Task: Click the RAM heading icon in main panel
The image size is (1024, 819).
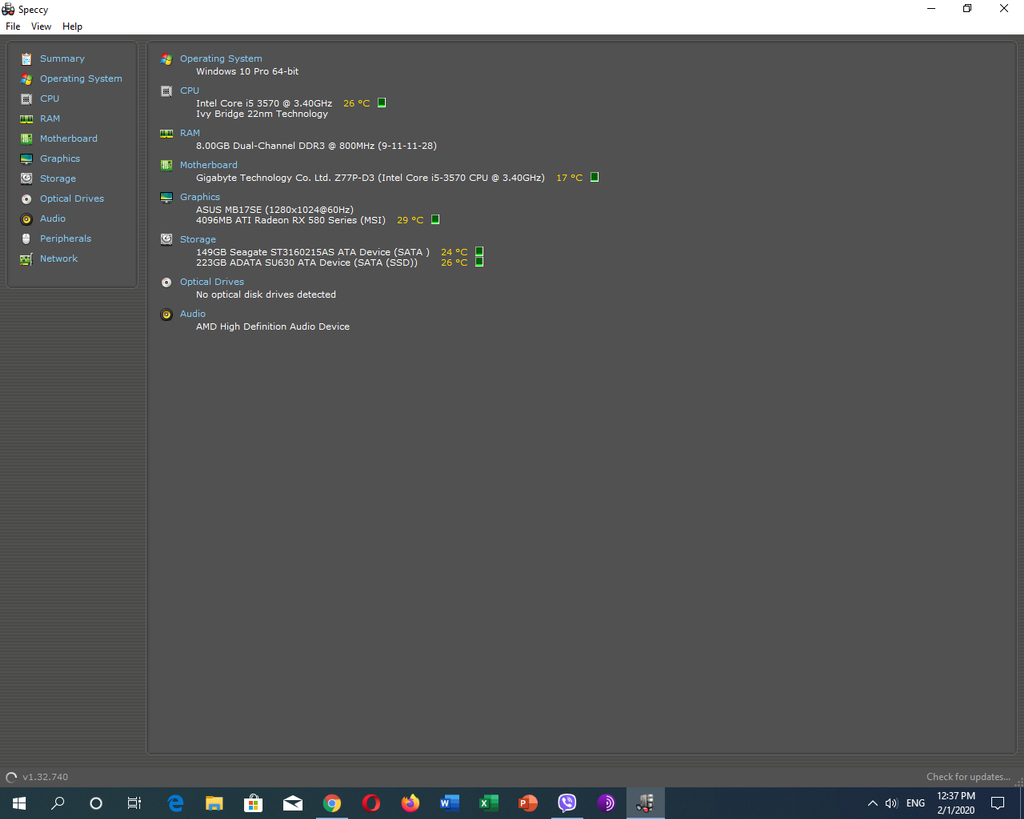Action: point(167,133)
